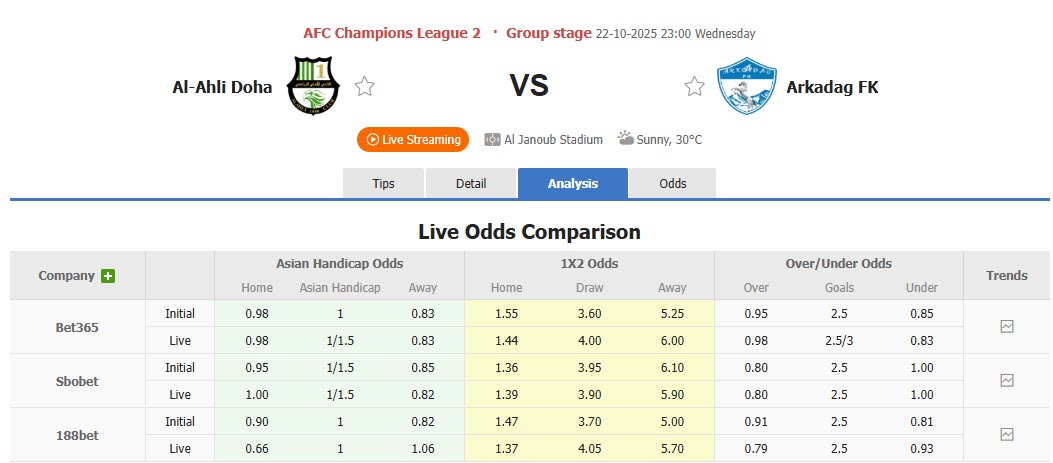Image resolution: width=1053 pixels, height=463 pixels.
Task: Select the Analysis tab
Action: (573, 184)
